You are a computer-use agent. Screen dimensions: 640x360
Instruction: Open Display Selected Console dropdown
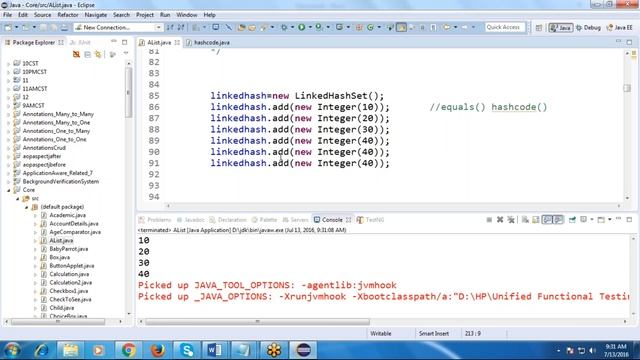coord(592,220)
